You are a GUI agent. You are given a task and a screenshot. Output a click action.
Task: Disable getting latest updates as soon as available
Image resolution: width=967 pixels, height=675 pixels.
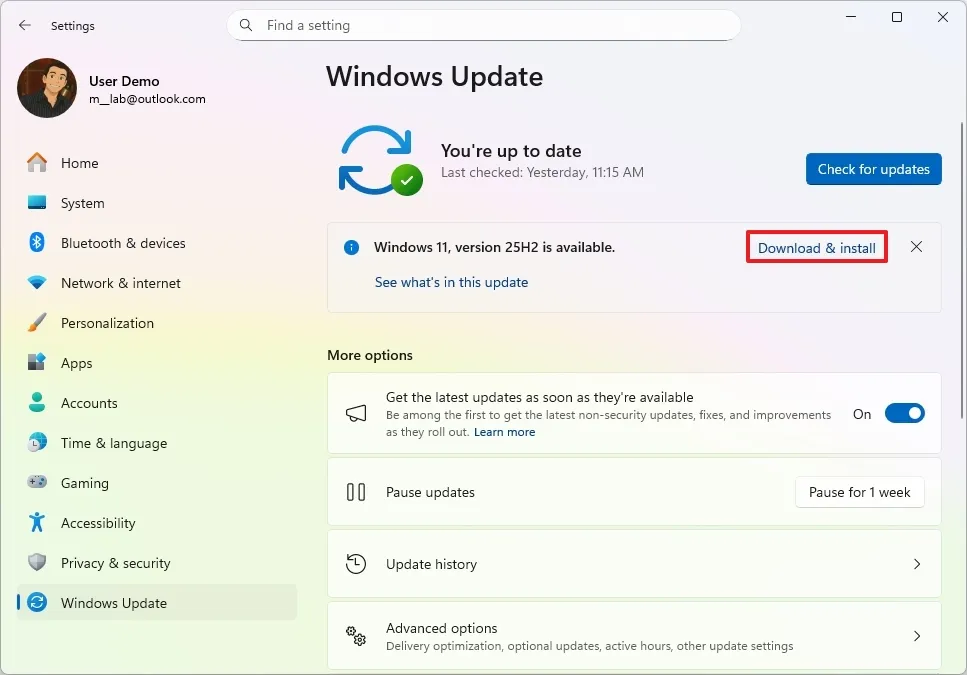(904, 412)
